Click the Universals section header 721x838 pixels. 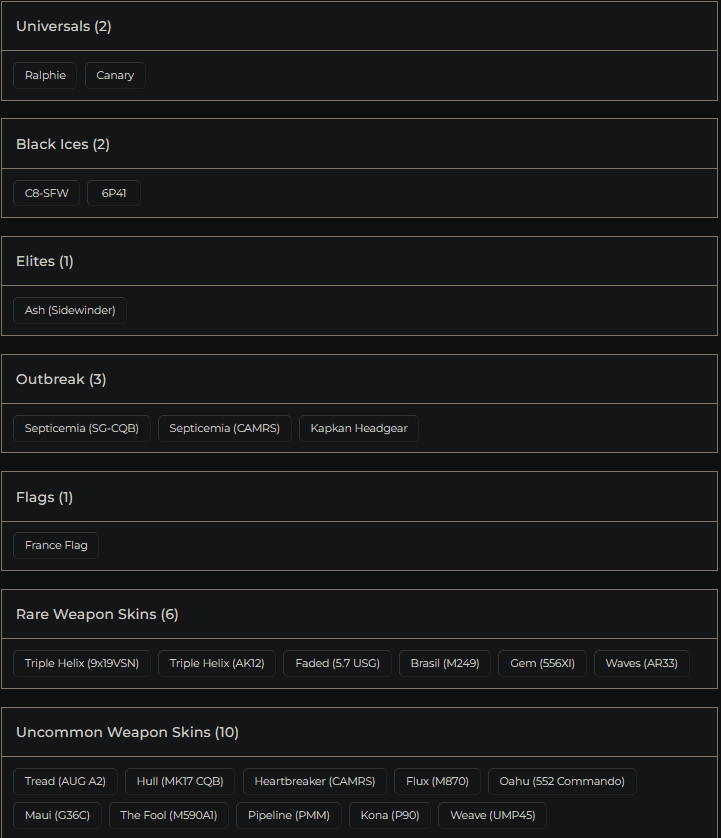(x=63, y=26)
